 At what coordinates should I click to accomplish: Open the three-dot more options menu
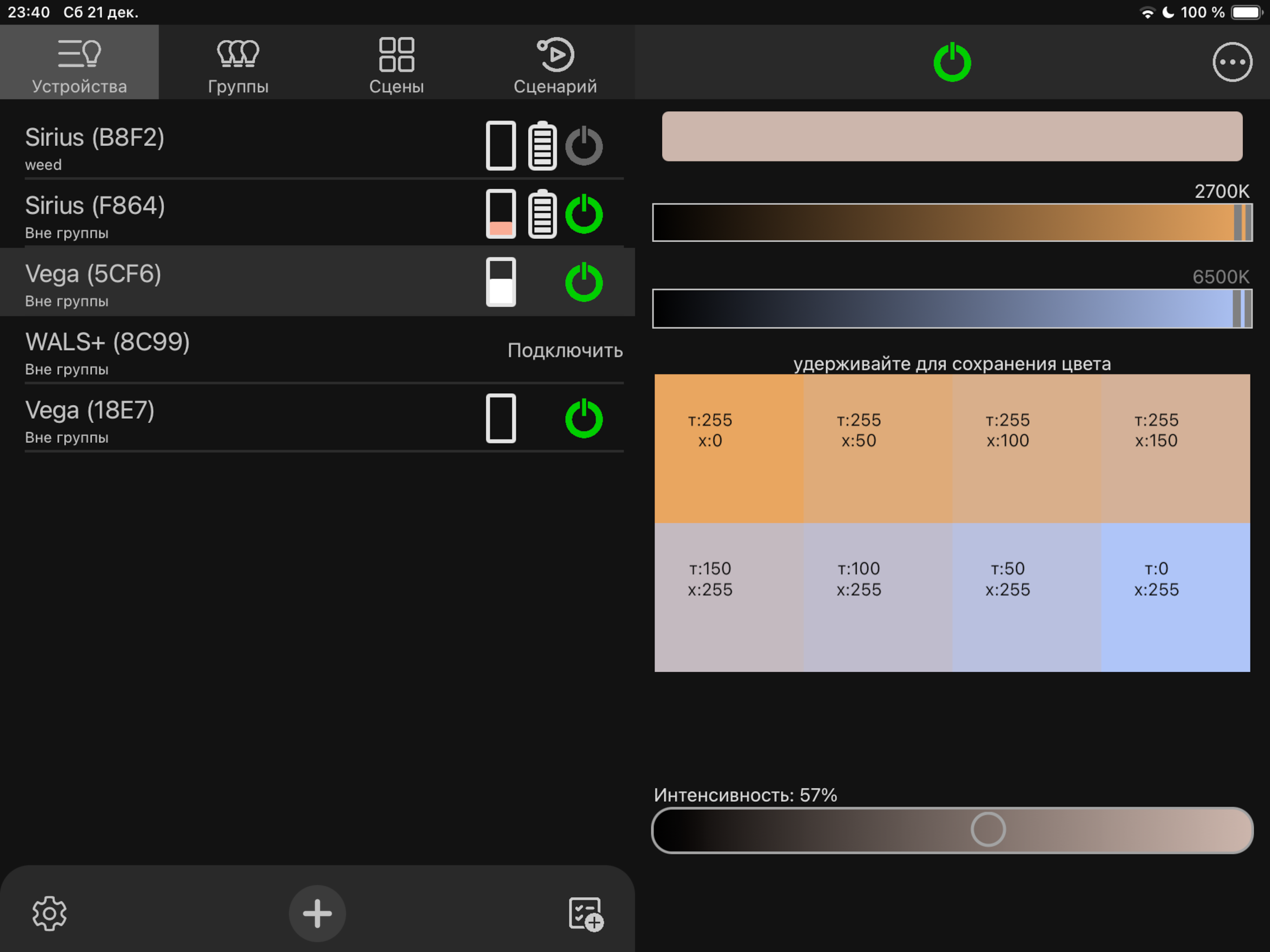point(1232,62)
